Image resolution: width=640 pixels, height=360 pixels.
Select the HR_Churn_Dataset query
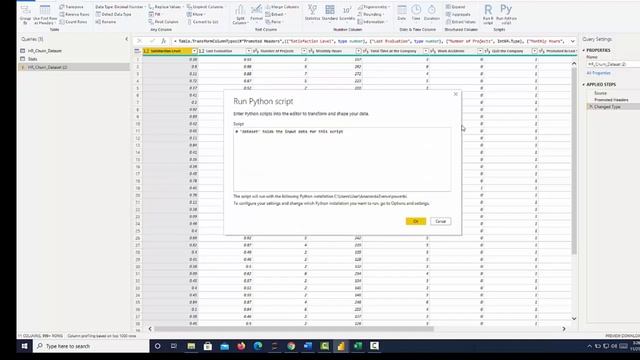coord(44,51)
